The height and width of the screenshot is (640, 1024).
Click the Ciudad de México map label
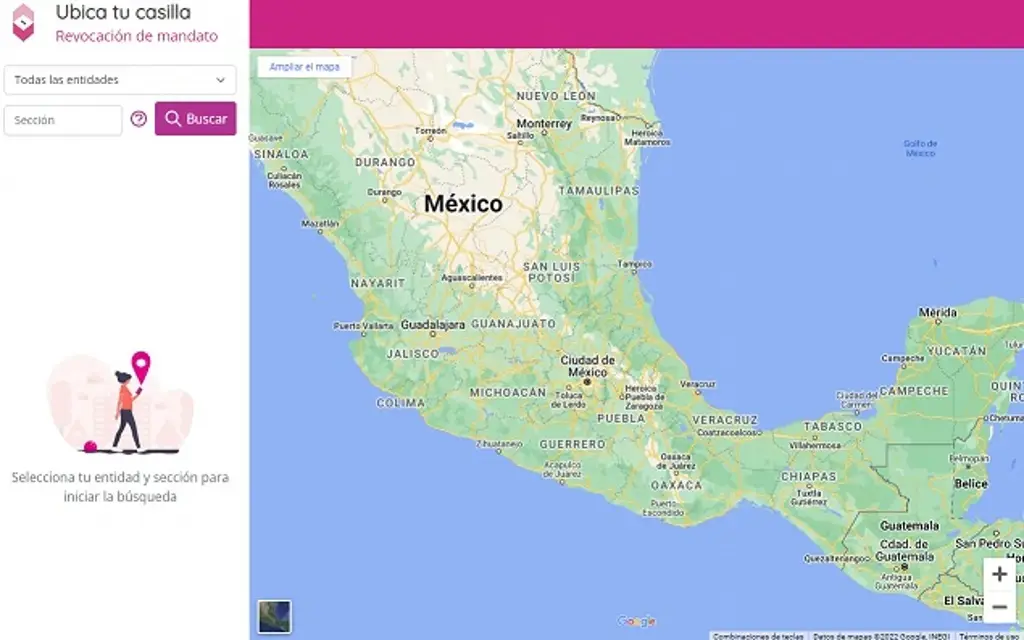587,366
